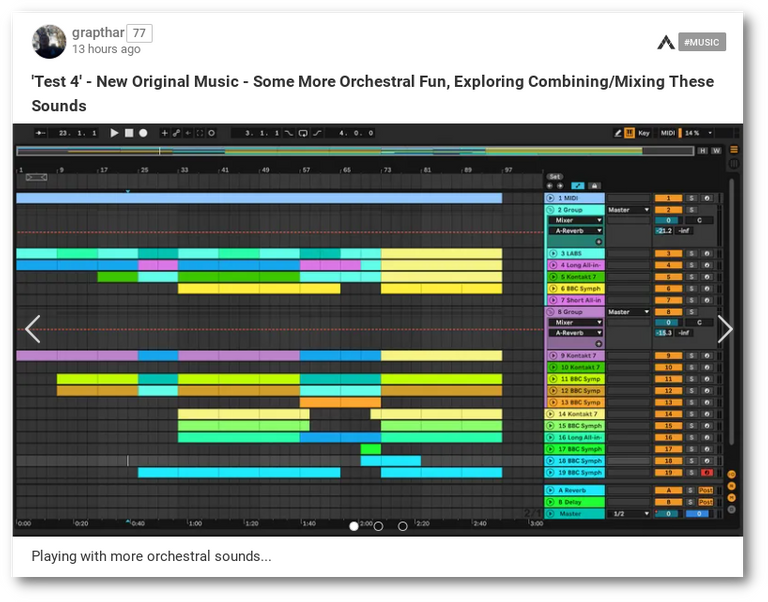The width and height of the screenshot is (768, 602).
Task: Click the Previous Locator arrow
Action: [550, 186]
